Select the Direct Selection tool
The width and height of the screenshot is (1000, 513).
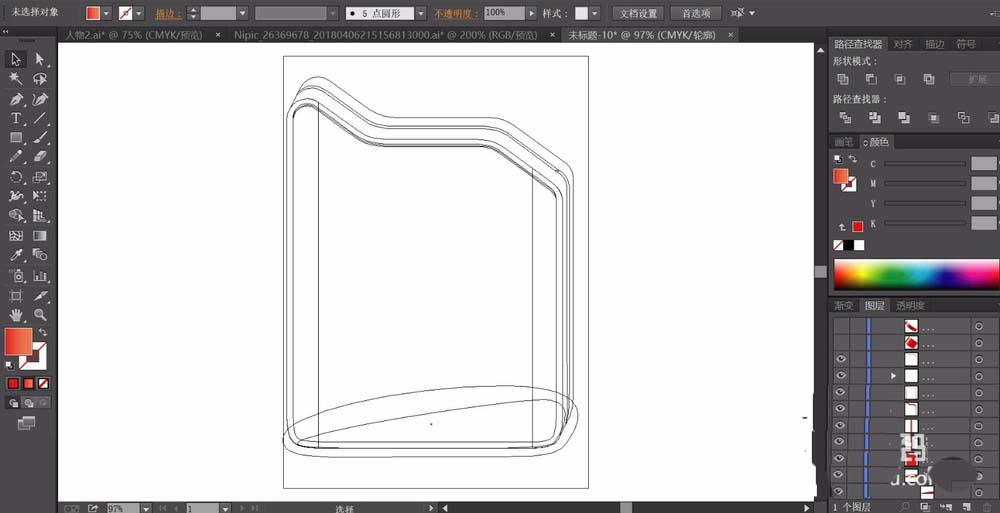tap(40, 59)
